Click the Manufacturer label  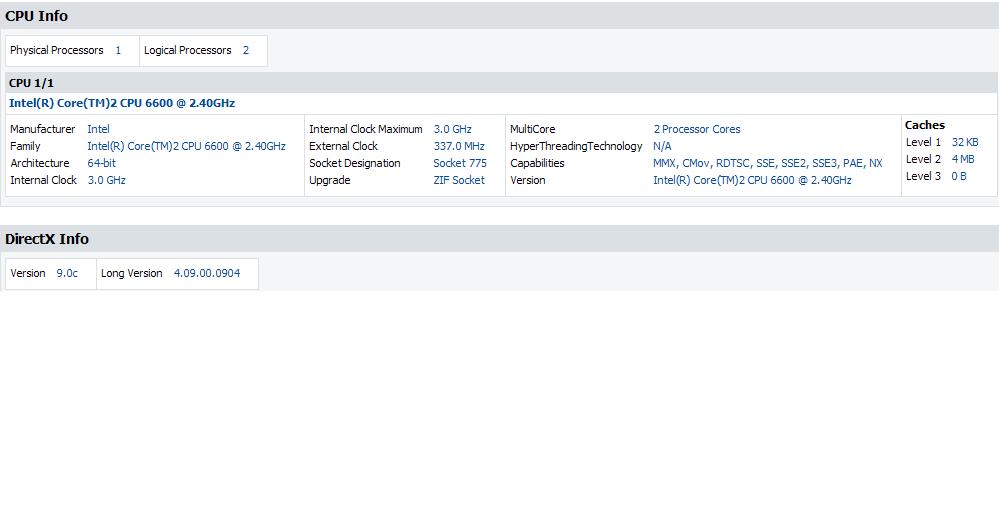(43, 129)
